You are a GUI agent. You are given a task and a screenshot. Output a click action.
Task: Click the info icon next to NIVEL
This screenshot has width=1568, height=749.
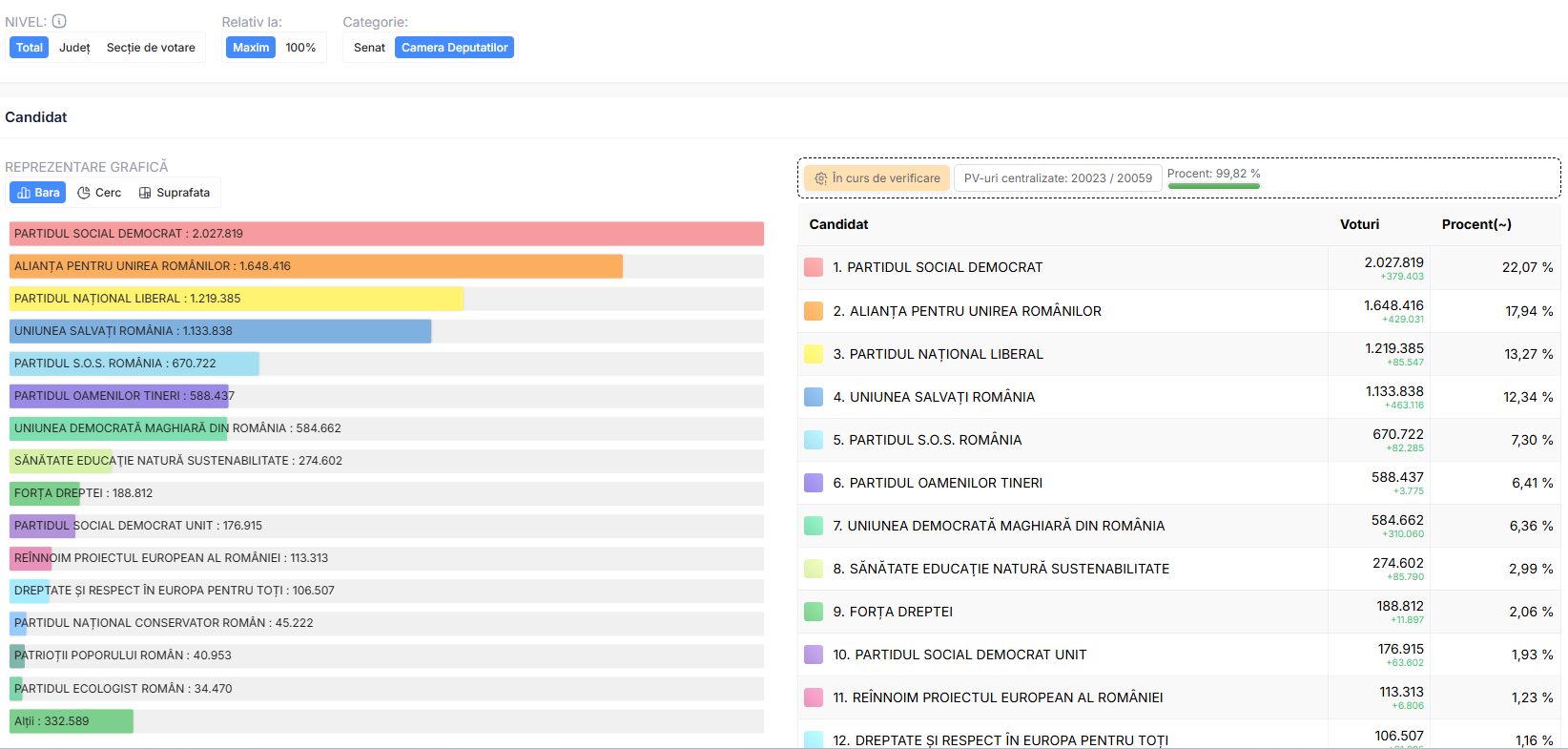click(x=59, y=21)
